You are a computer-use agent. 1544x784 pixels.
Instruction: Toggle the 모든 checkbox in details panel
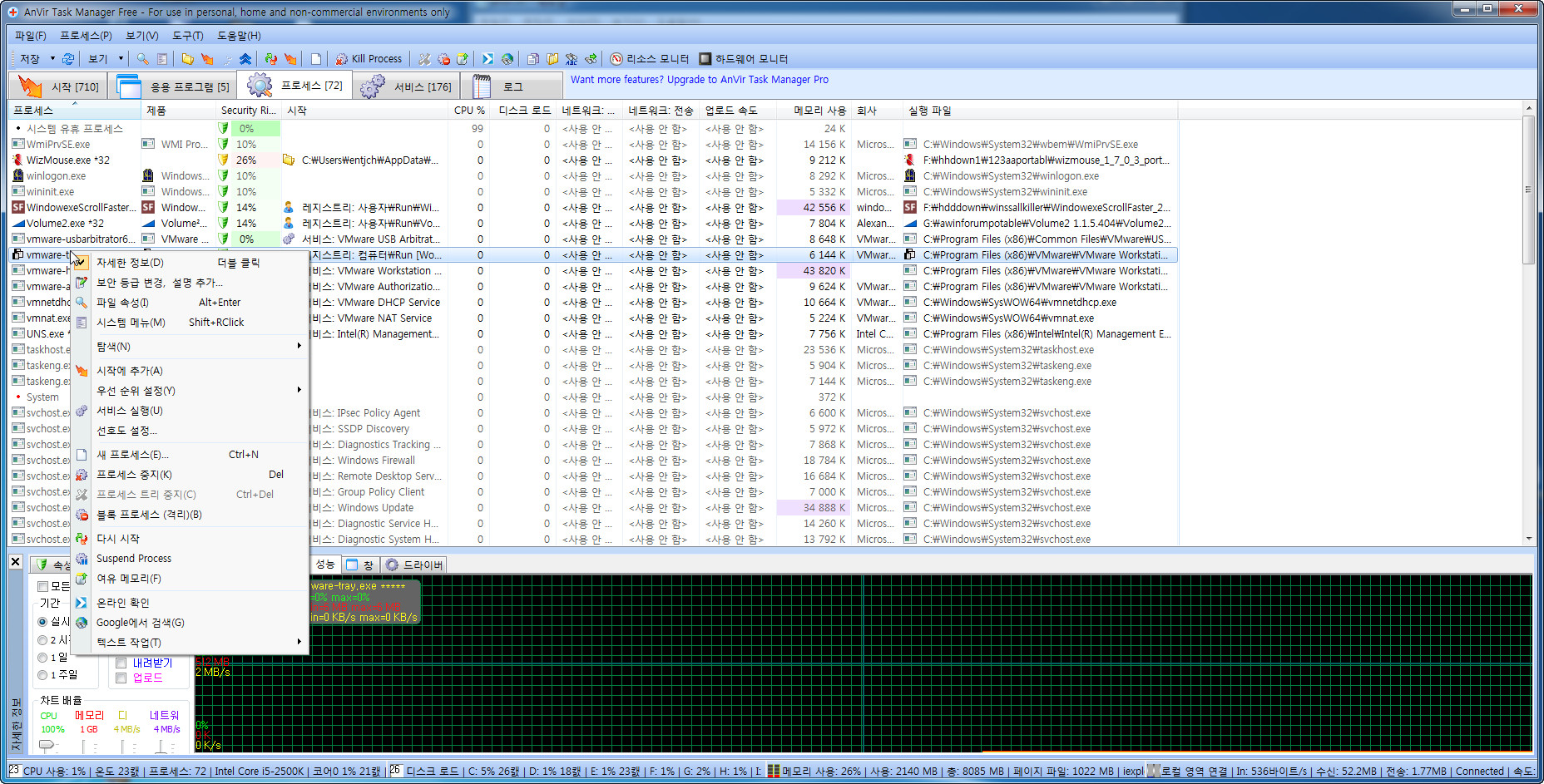coord(43,587)
